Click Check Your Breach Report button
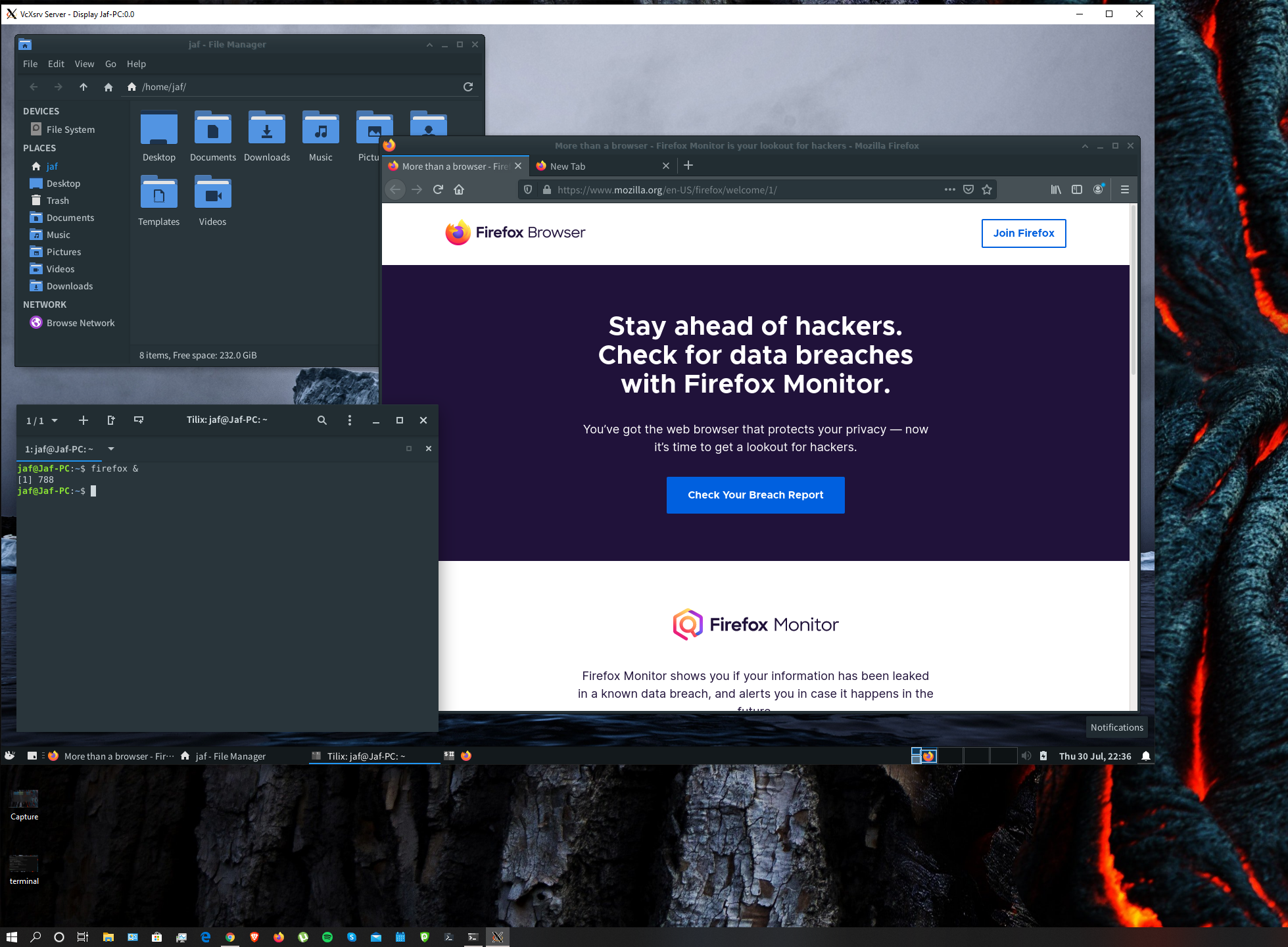Image resolution: width=1288 pixels, height=947 pixels. pyautogui.click(x=755, y=495)
